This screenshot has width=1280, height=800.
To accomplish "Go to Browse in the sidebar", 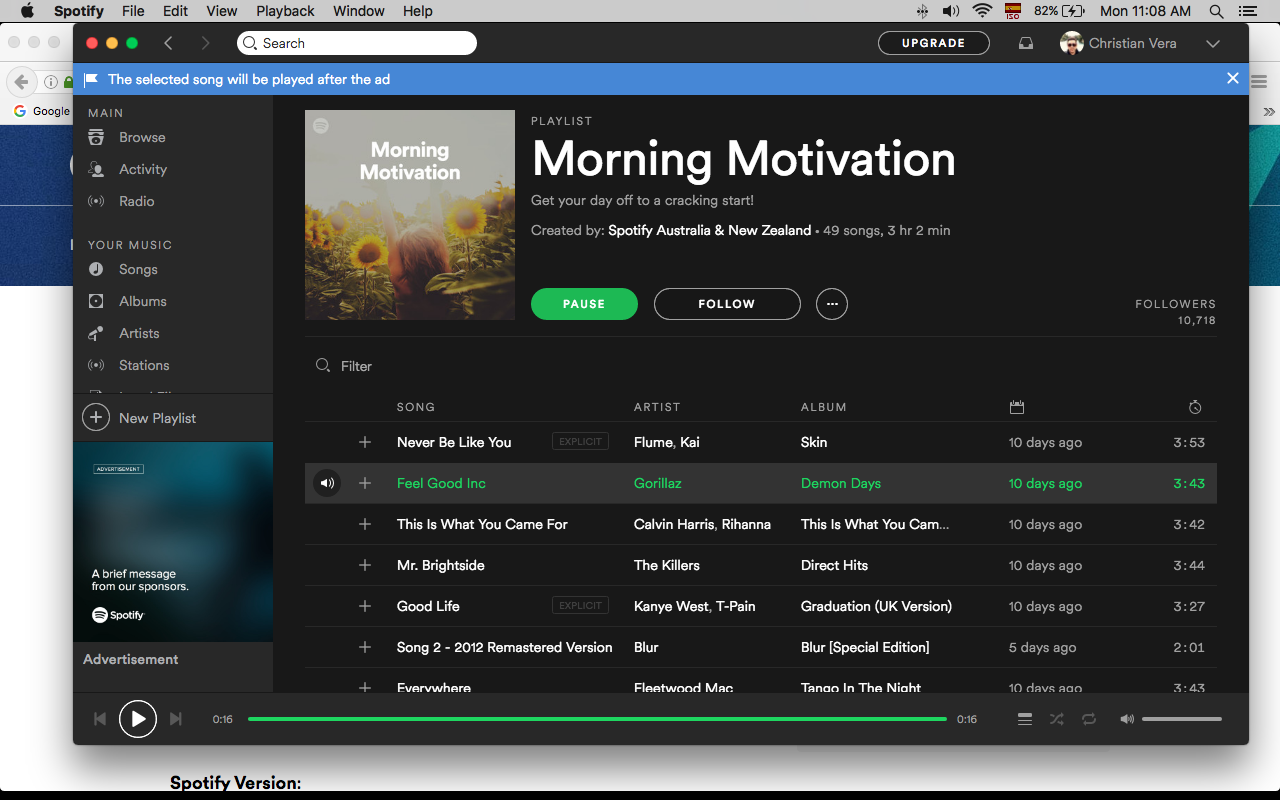I will (x=142, y=137).
